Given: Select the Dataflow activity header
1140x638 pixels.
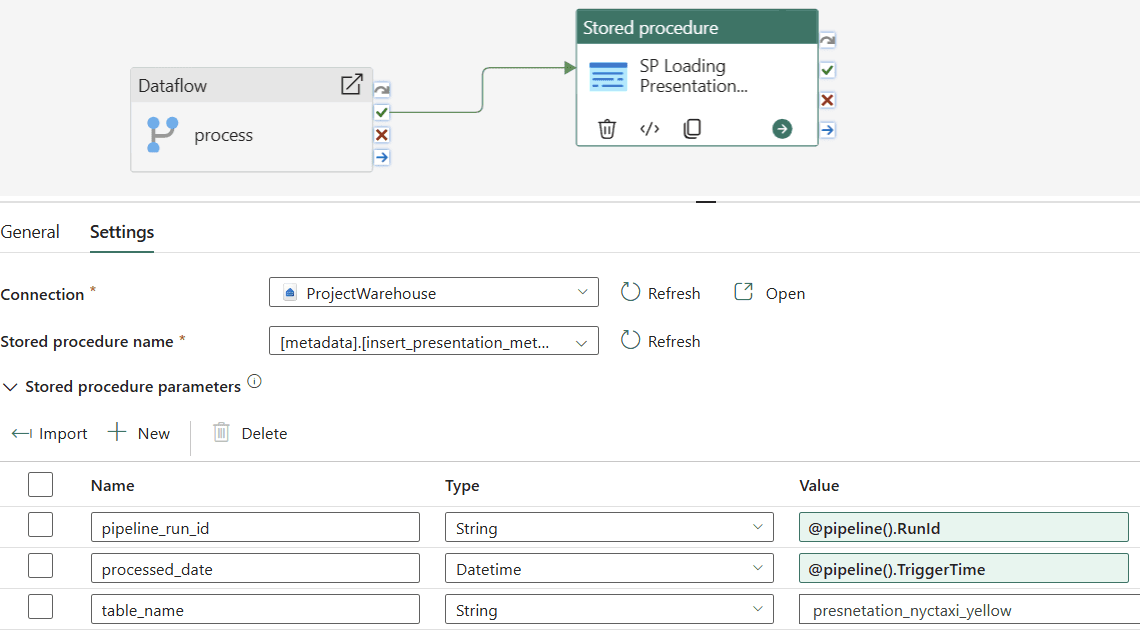Looking at the screenshot, I should click(252, 86).
